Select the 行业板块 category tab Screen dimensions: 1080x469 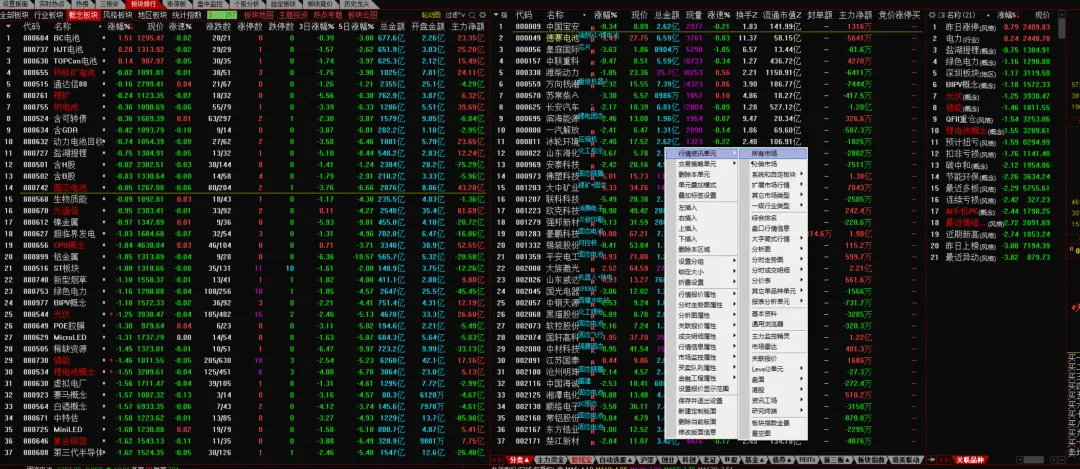coord(48,14)
